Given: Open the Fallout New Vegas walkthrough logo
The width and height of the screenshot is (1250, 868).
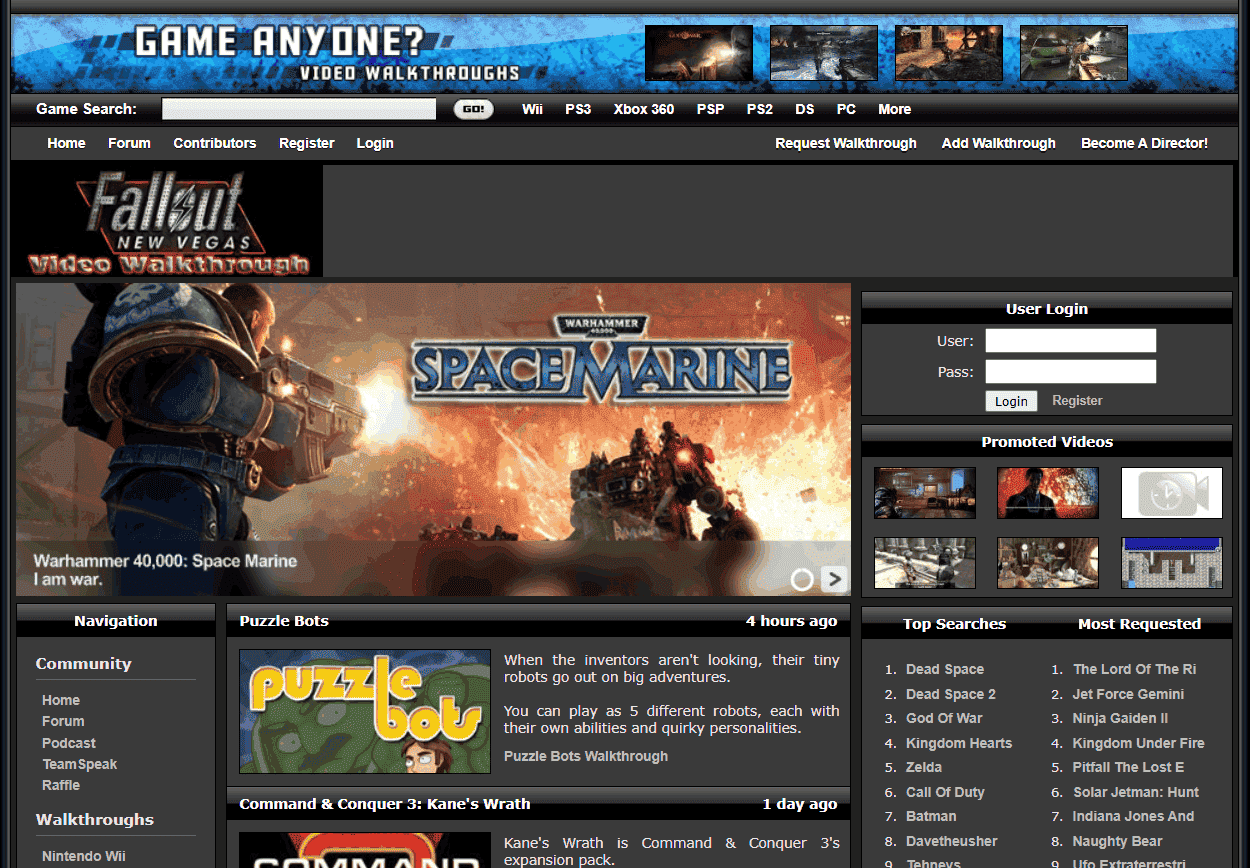Looking at the screenshot, I should [x=168, y=222].
